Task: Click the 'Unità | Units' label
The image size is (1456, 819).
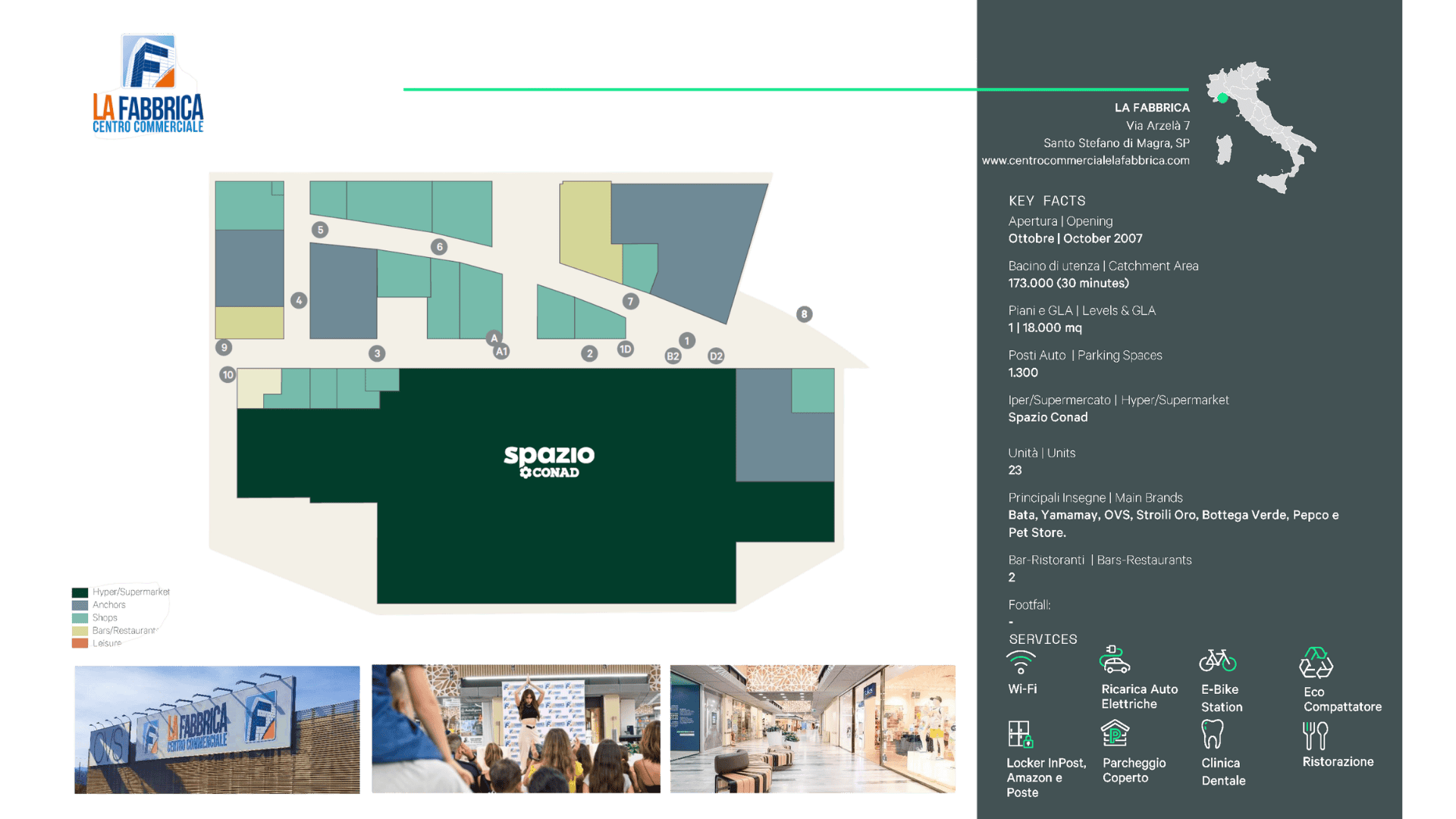Action: (x=1042, y=453)
